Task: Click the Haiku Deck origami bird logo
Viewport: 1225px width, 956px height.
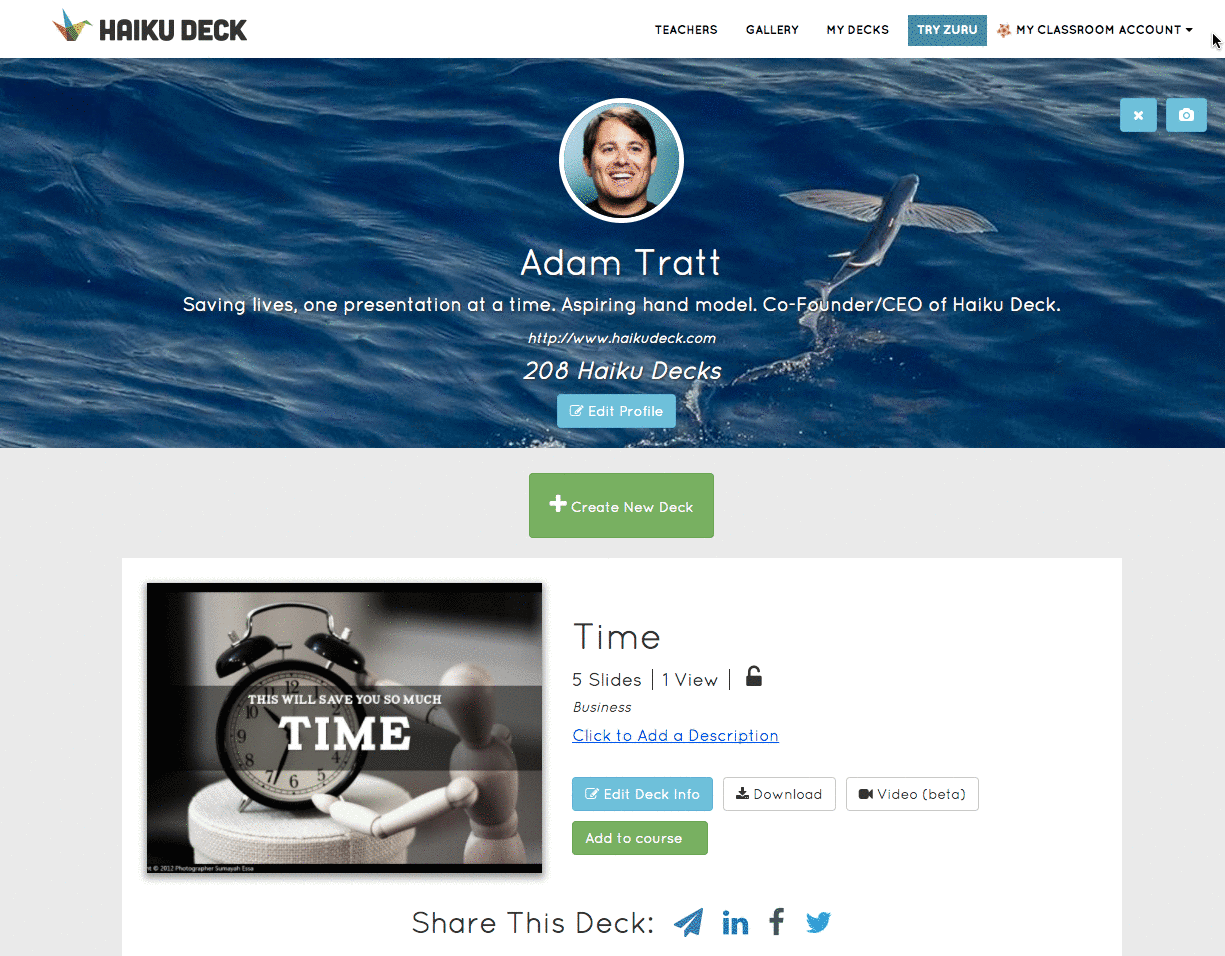Action: click(71, 27)
